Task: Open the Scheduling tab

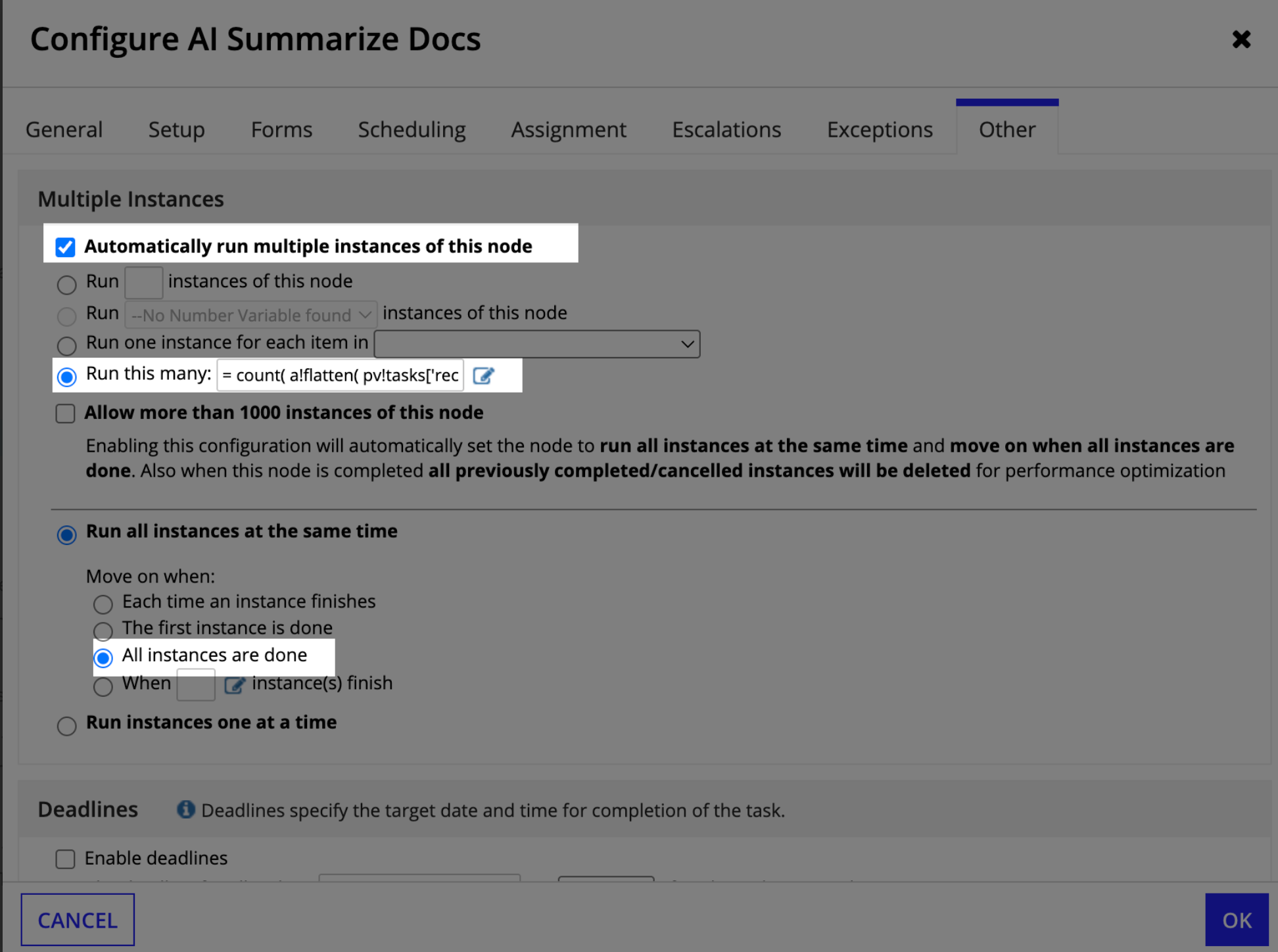Action: pyautogui.click(x=412, y=130)
